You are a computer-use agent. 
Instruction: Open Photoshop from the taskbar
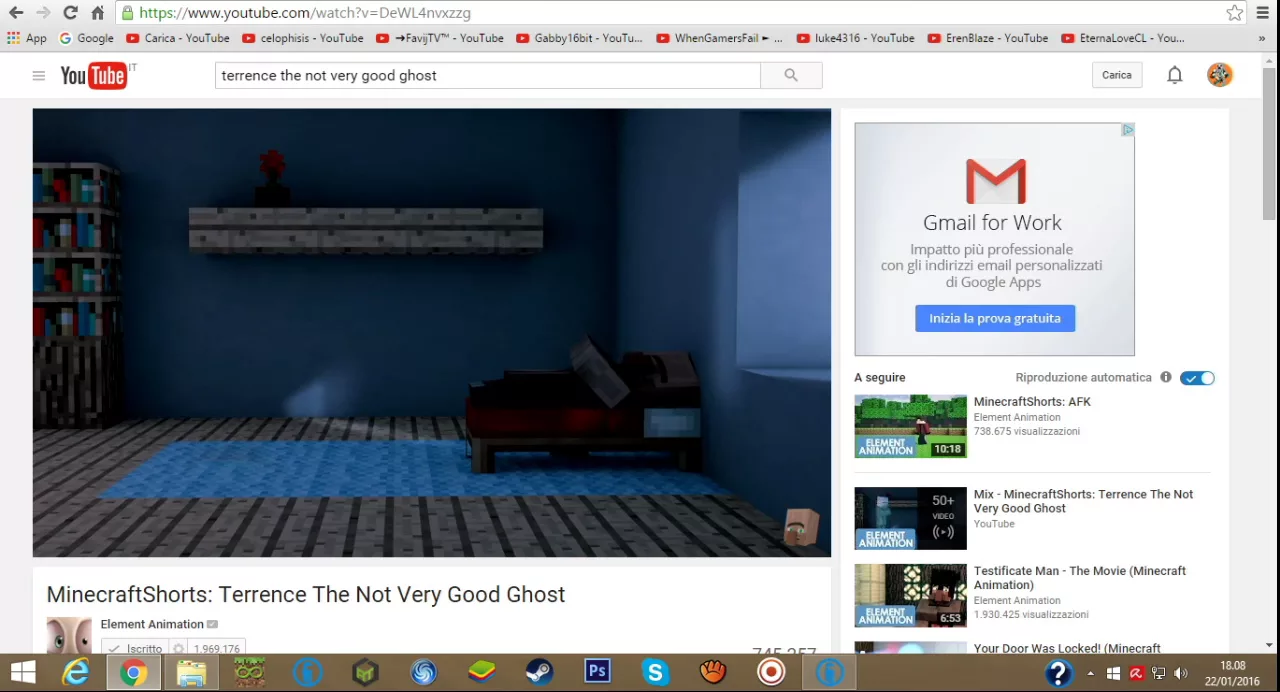[x=597, y=673]
